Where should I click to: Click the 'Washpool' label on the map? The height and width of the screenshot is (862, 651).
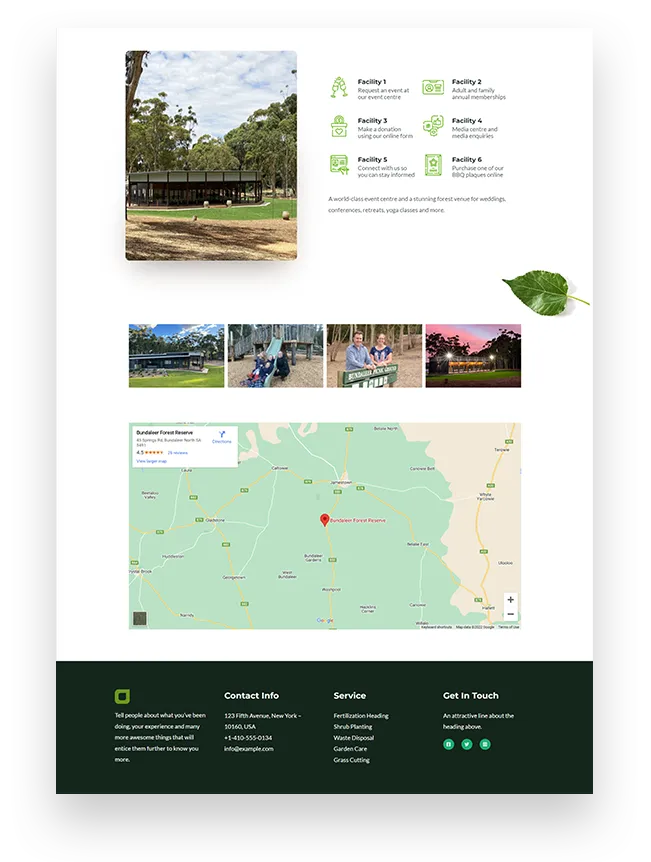tap(332, 589)
